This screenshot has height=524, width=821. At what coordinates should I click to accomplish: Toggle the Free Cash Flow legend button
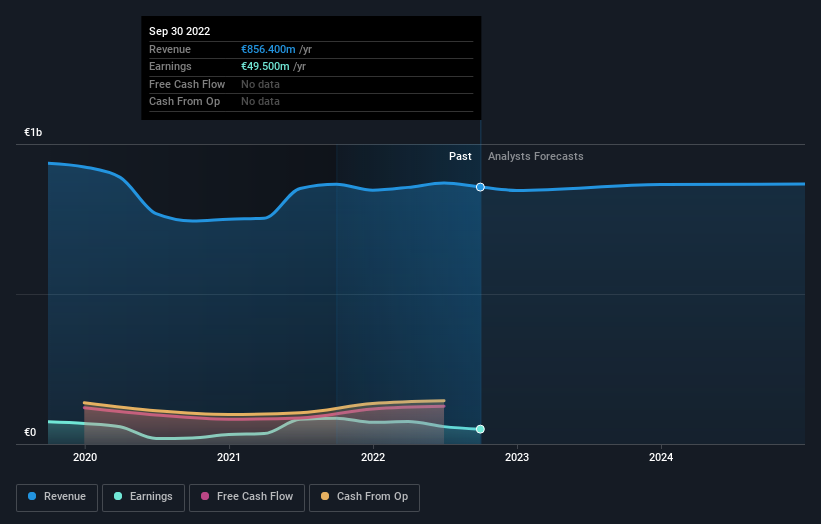[247, 497]
